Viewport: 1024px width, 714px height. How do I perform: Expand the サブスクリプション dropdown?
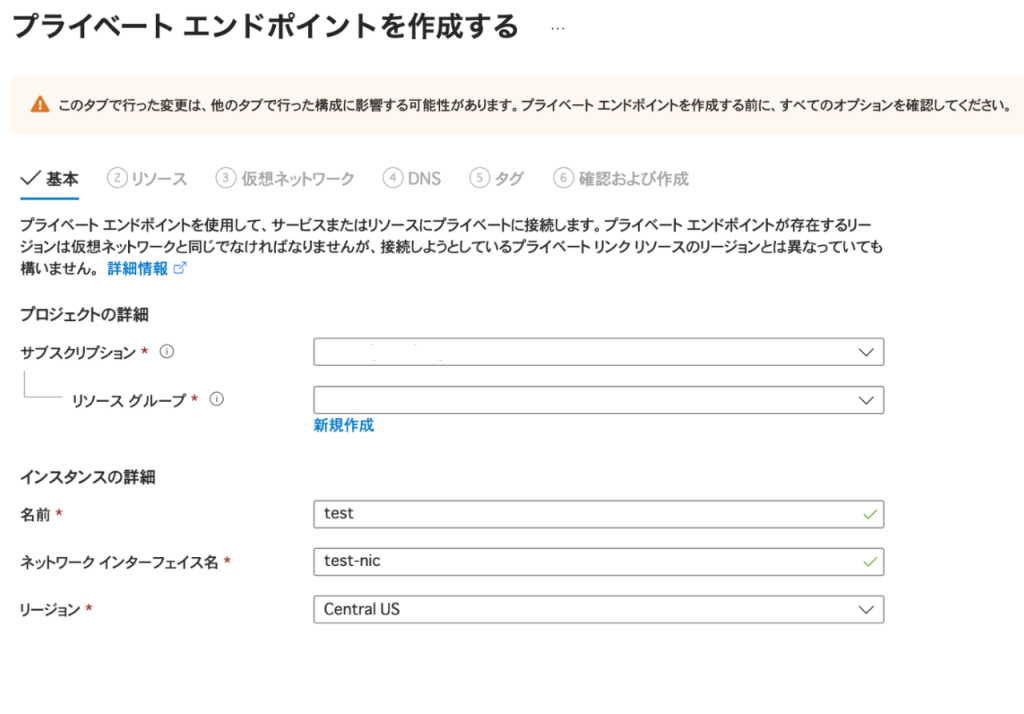pos(598,352)
